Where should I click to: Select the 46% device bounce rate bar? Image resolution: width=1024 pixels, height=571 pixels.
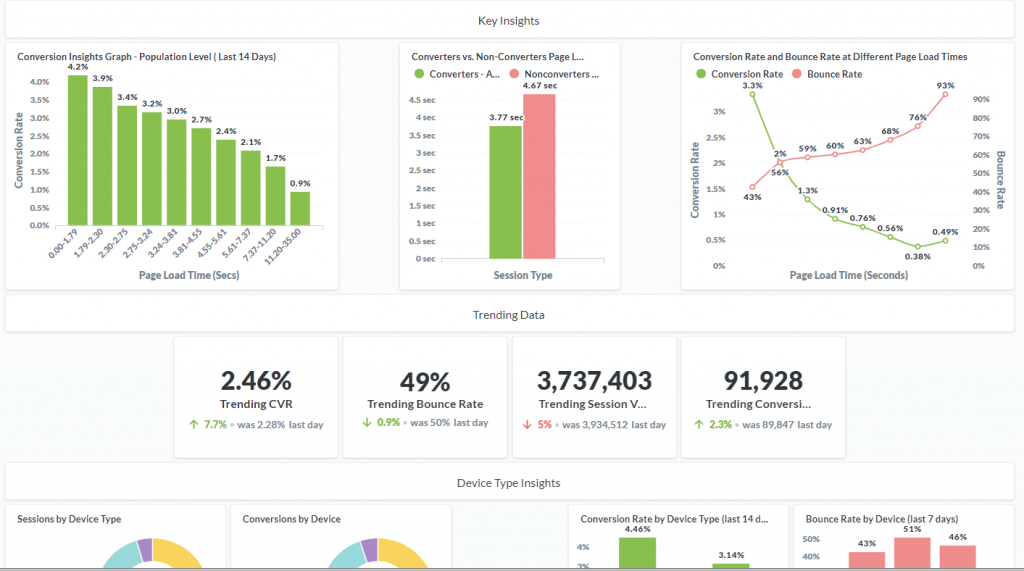pos(957,557)
